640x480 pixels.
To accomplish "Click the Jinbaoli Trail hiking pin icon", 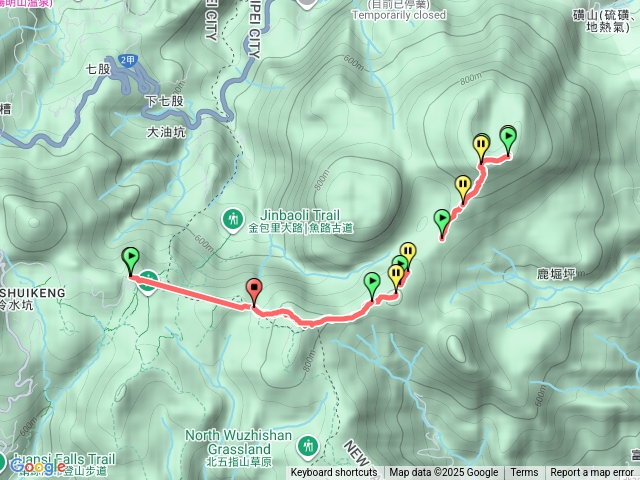I will tap(233, 221).
